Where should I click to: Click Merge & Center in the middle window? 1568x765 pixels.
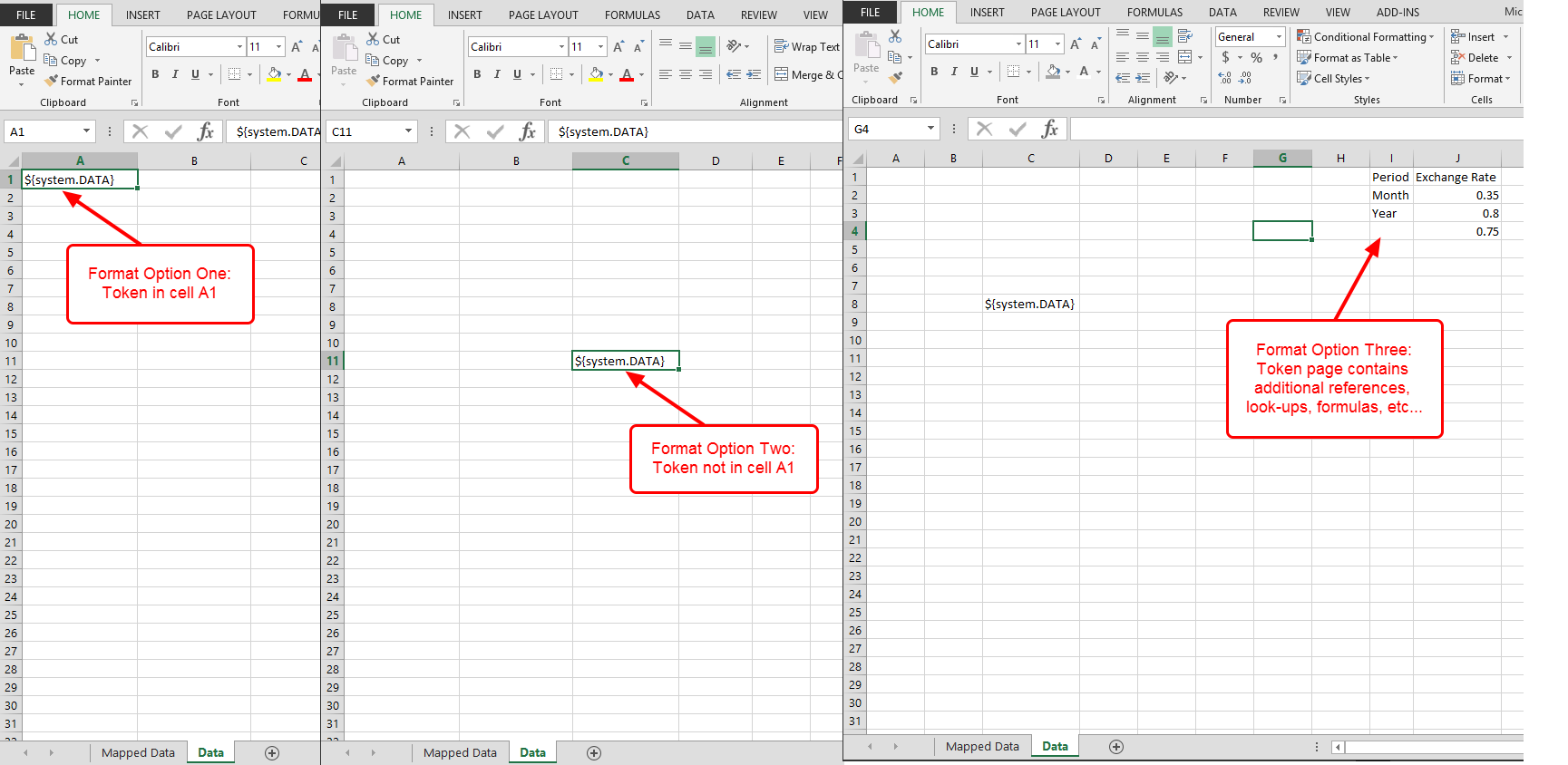(x=808, y=74)
